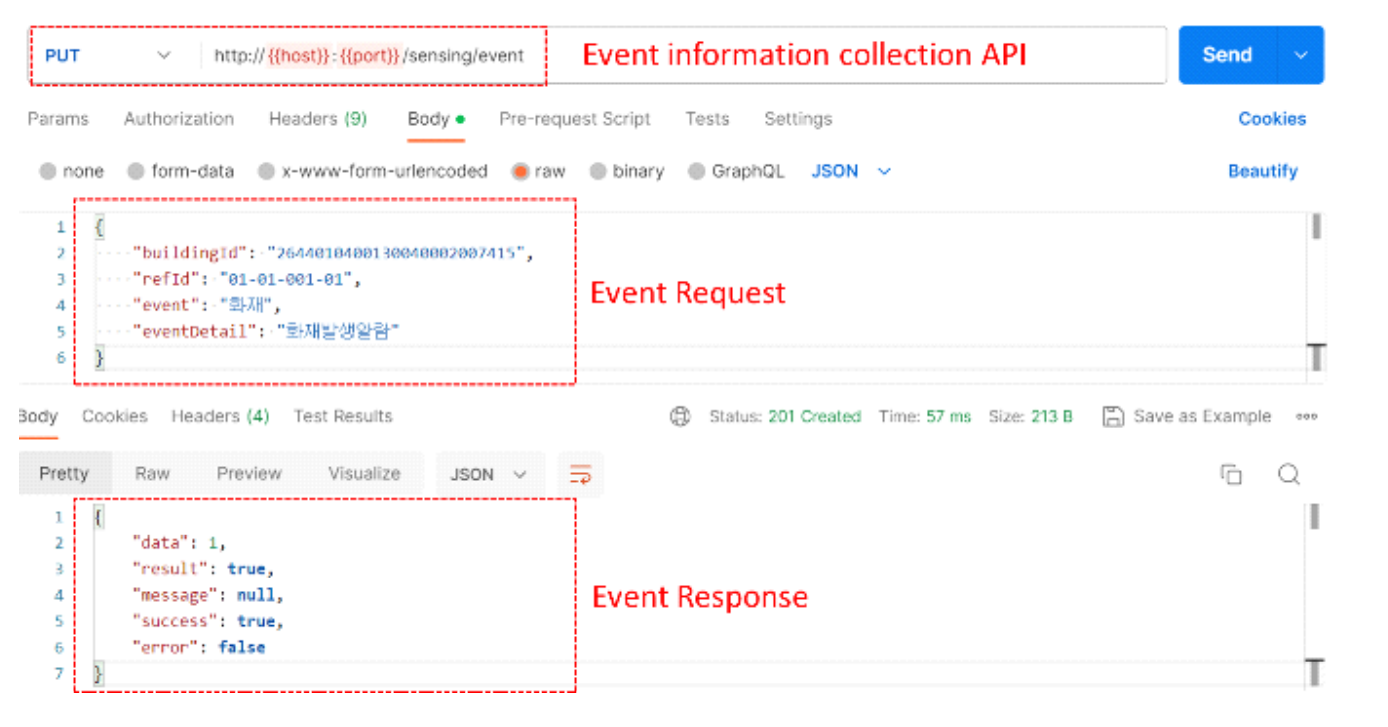The height and width of the screenshot is (727, 1388).
Task: Expand the Send button arrow dropdown
Action: click(1301, 56)
